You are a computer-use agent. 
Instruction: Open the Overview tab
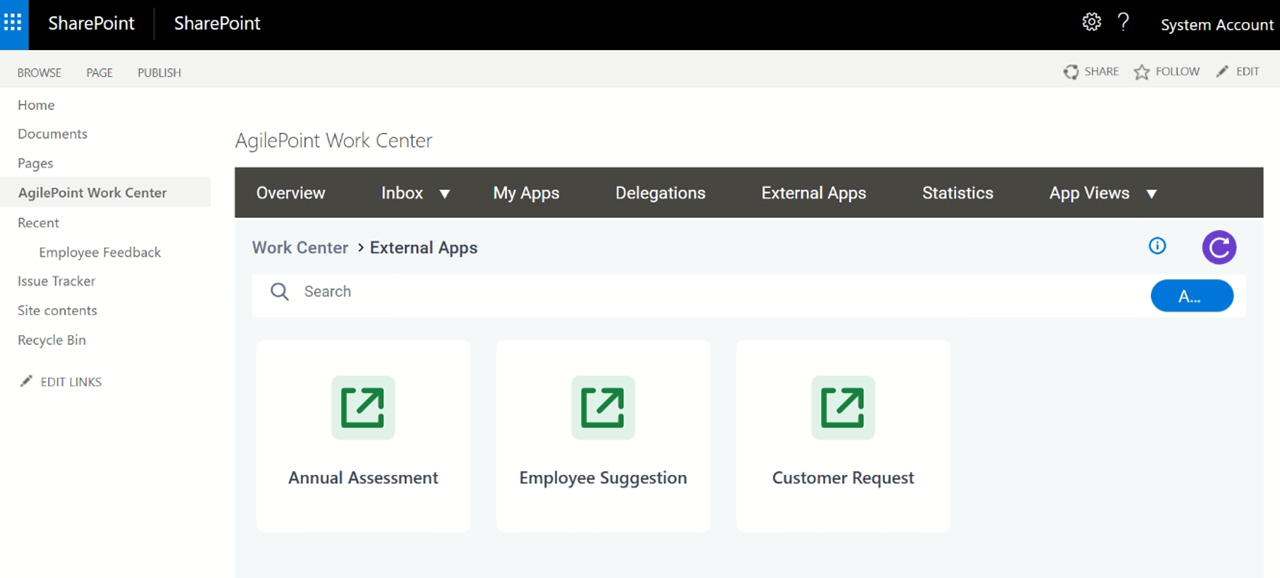click(291, 193)
